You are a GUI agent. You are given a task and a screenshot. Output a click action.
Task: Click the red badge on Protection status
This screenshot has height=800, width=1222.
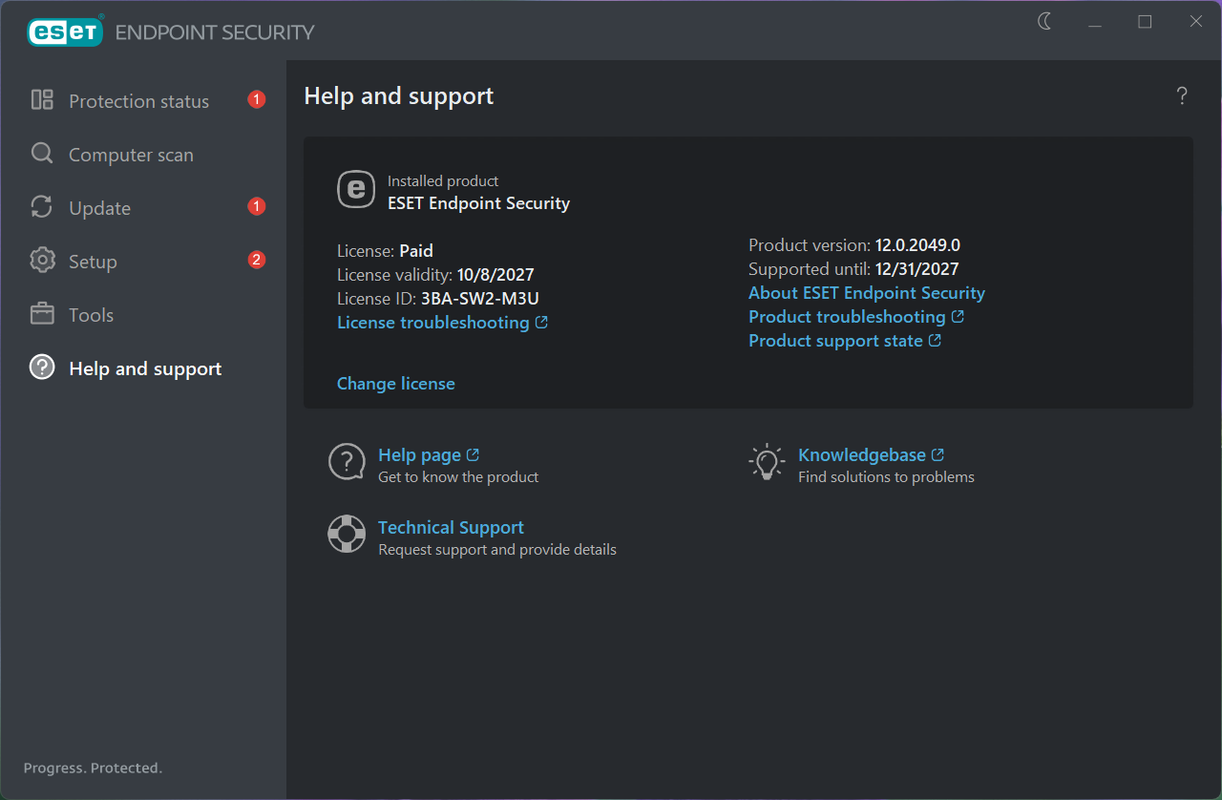[257, 100]
